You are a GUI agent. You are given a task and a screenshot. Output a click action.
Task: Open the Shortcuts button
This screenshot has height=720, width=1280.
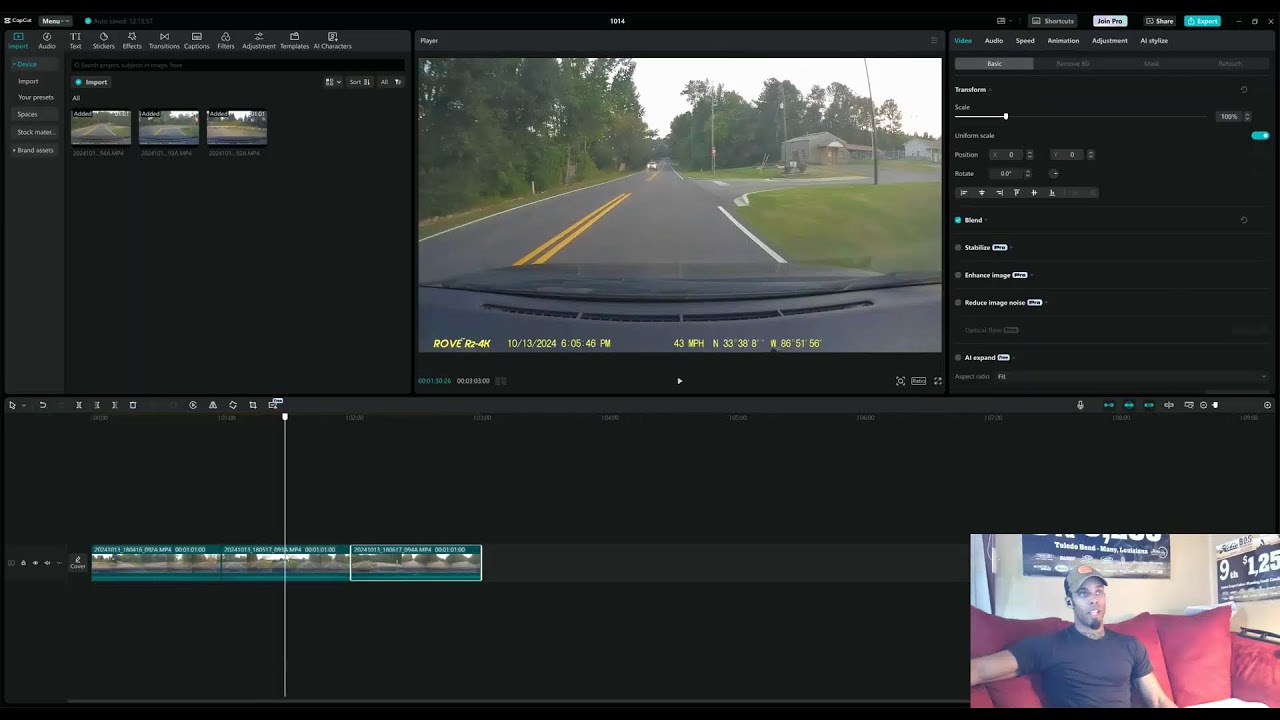1054,21
